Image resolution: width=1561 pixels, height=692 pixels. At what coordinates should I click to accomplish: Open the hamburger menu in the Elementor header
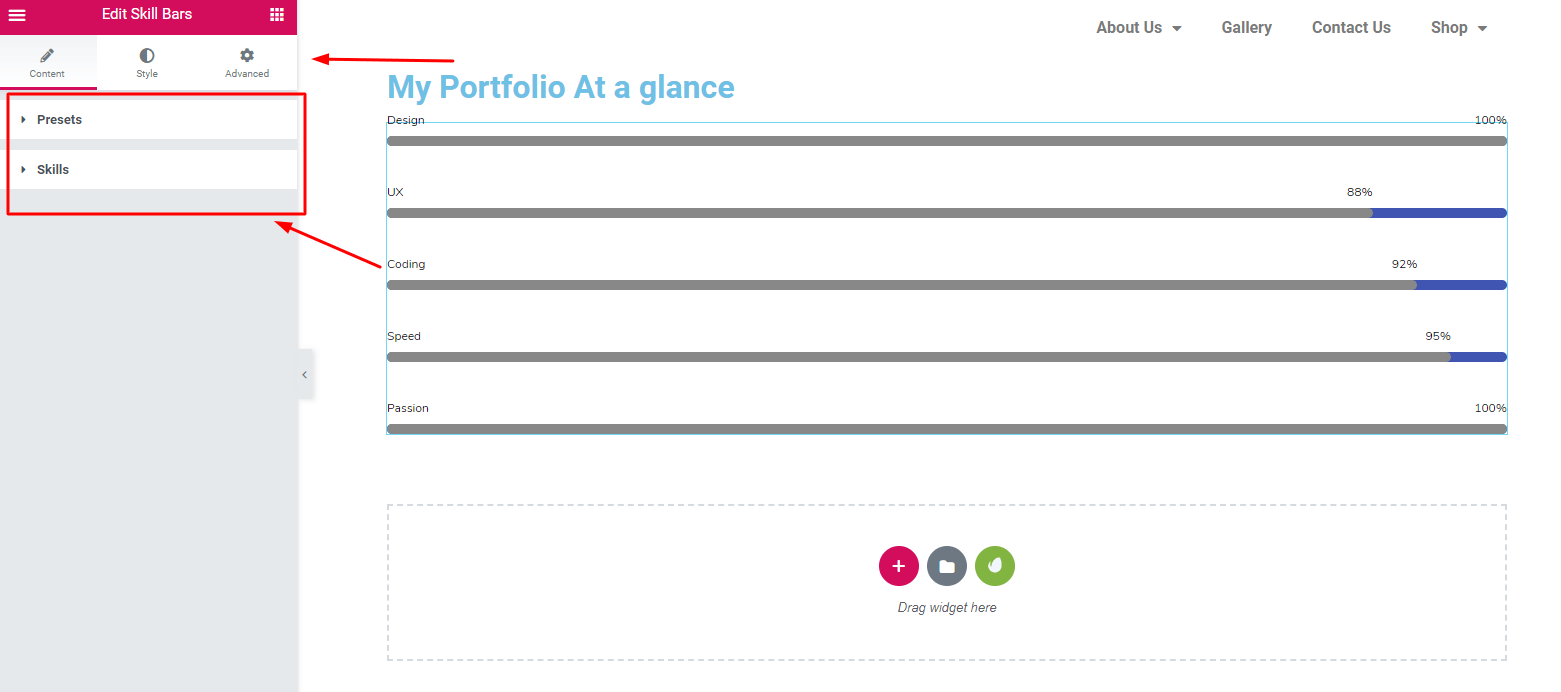pos(17,15)
